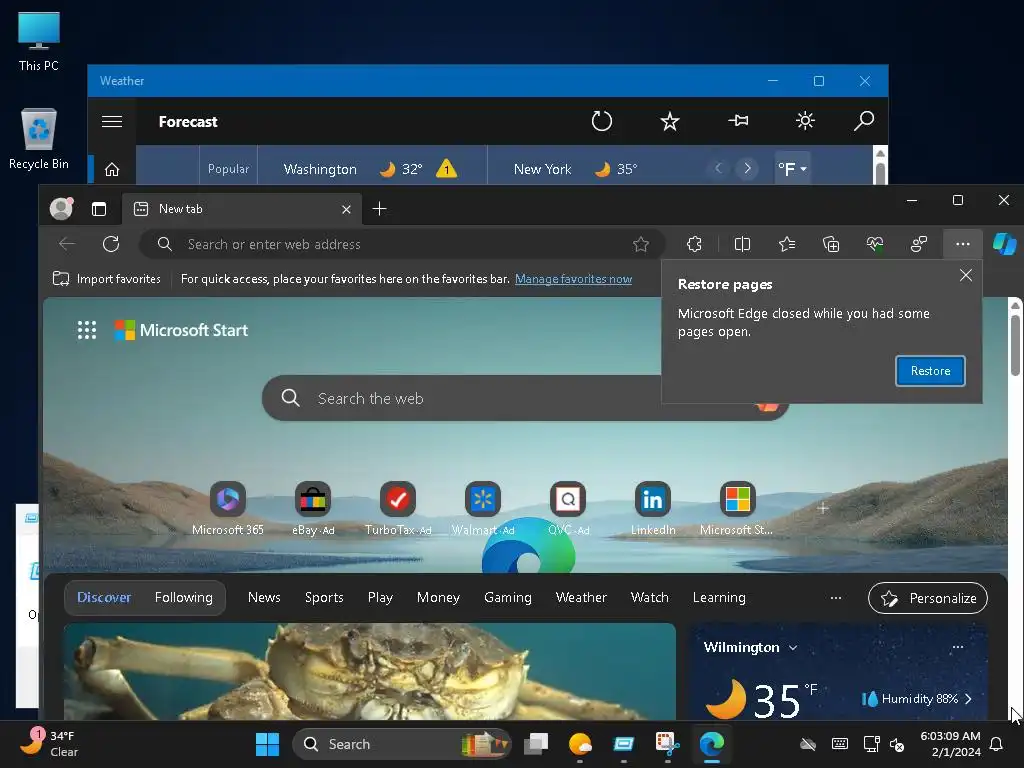Switch to the Following tab
Screen dimensions: 1024x768
184,598
